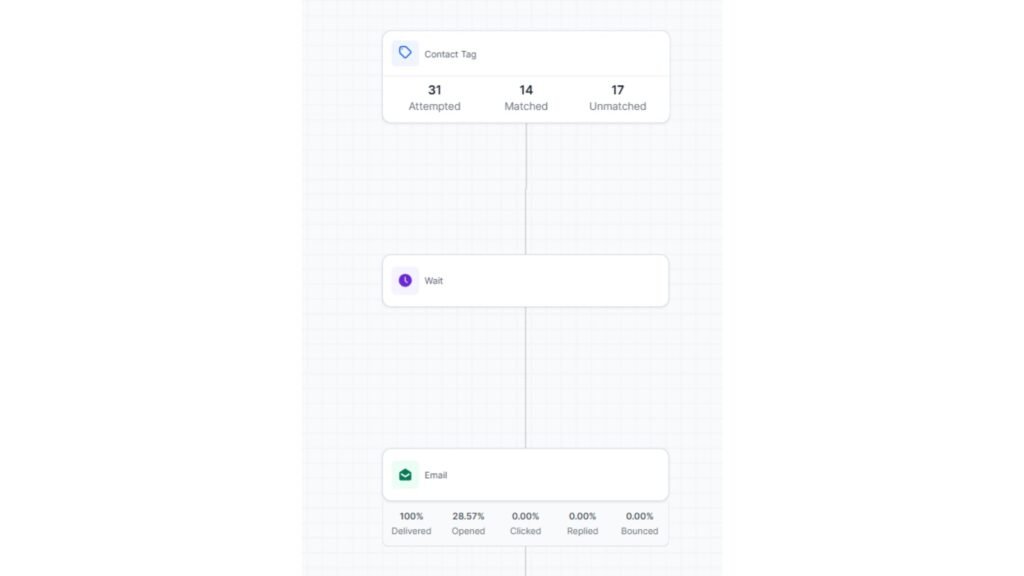The width and height of the screenshot is (1024, 576).
Task: Click the green email icon badge
Action: pos(404,474)
